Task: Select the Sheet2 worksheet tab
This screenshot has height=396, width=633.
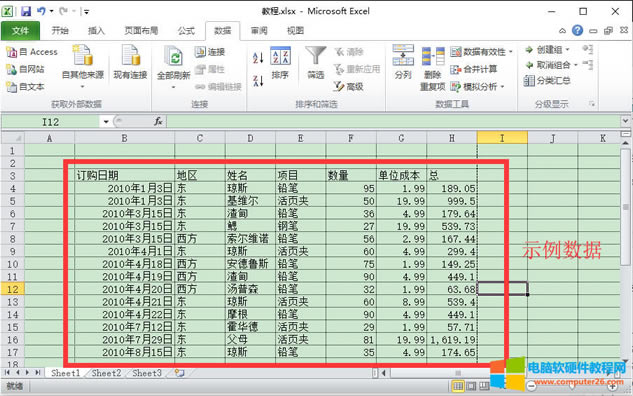Action: (x=106, y=373)
